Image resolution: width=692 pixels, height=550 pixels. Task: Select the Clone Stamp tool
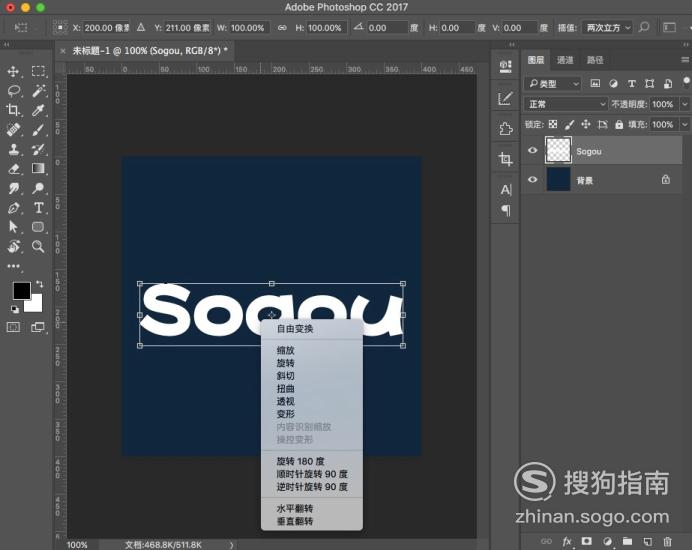[13, 149]
